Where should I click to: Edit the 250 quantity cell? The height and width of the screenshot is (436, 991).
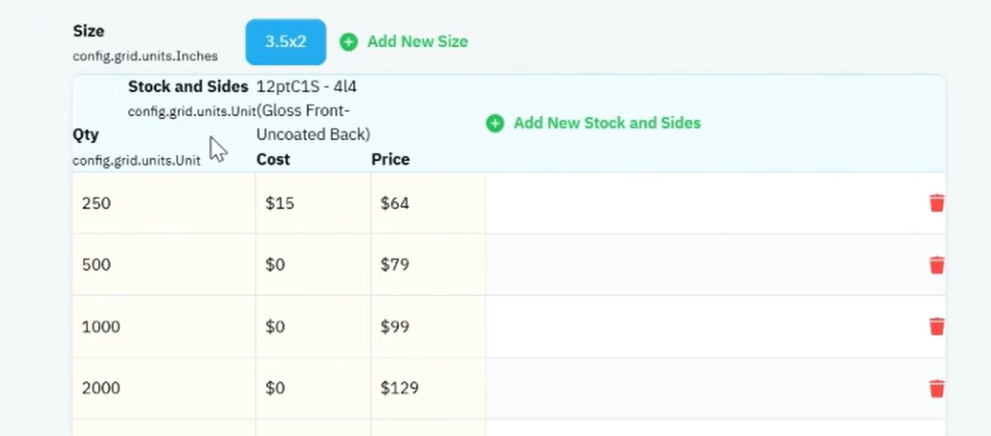(164, 203)
